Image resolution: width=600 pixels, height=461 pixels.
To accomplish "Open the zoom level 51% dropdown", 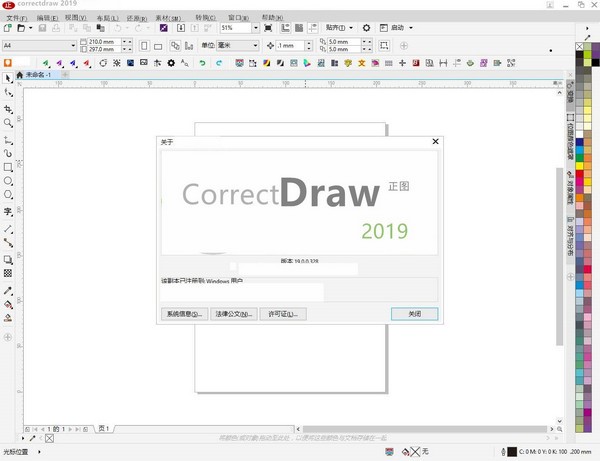I will click(256, 28).
